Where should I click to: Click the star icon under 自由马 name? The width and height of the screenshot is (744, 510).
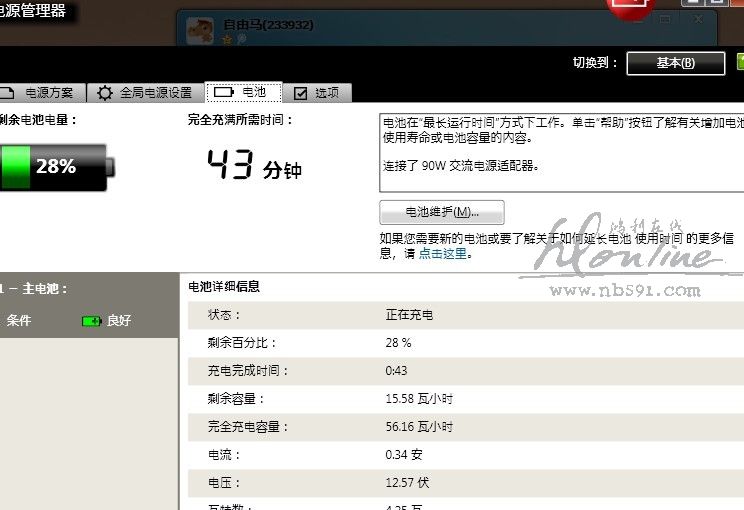(x=227, y=40)
